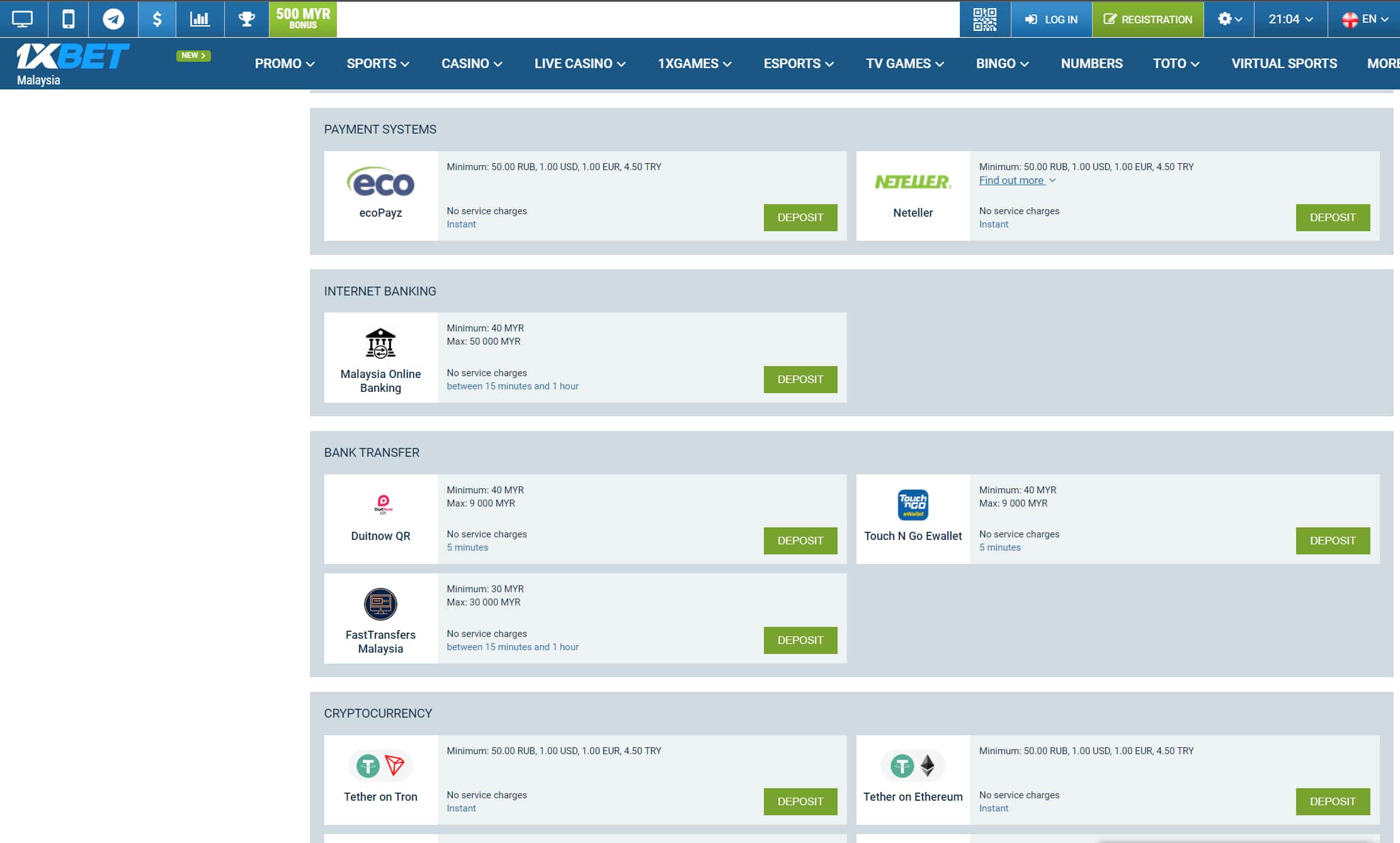The width and height of the screenshot is (1400, 843).
Task: Select the Touch N Go Ewallet icon
Action: click(913, 505)
